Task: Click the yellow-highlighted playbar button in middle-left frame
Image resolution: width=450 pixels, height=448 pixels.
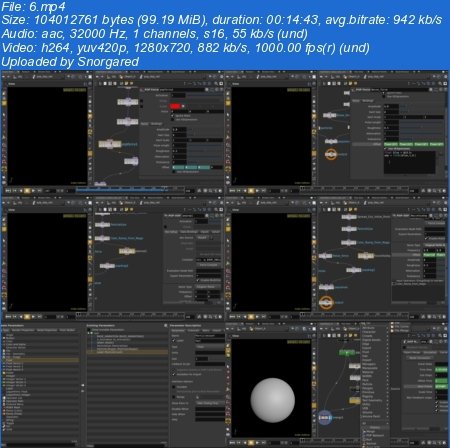Action: (x=27, y=317)
